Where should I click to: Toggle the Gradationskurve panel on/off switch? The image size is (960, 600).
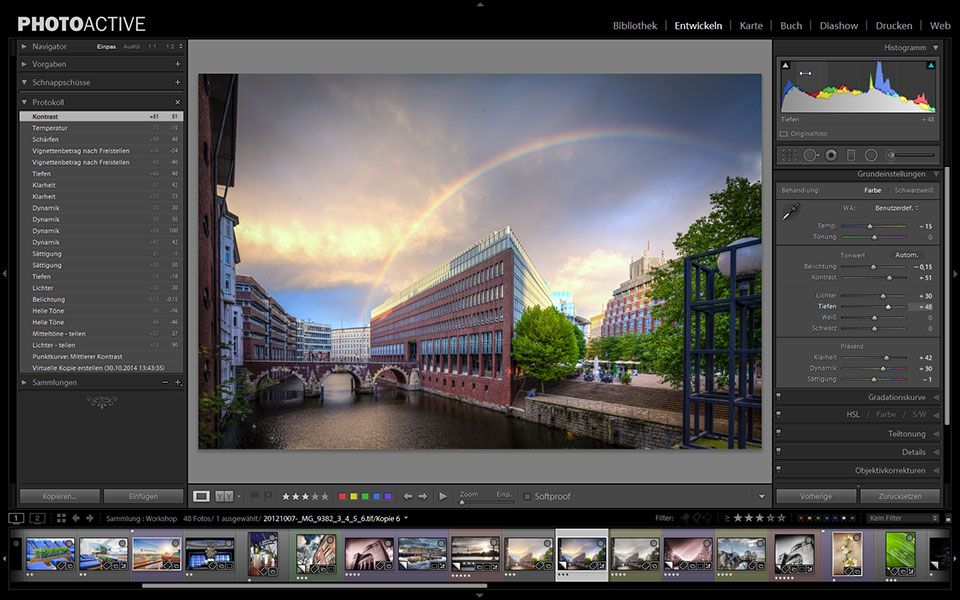[779, 397]
